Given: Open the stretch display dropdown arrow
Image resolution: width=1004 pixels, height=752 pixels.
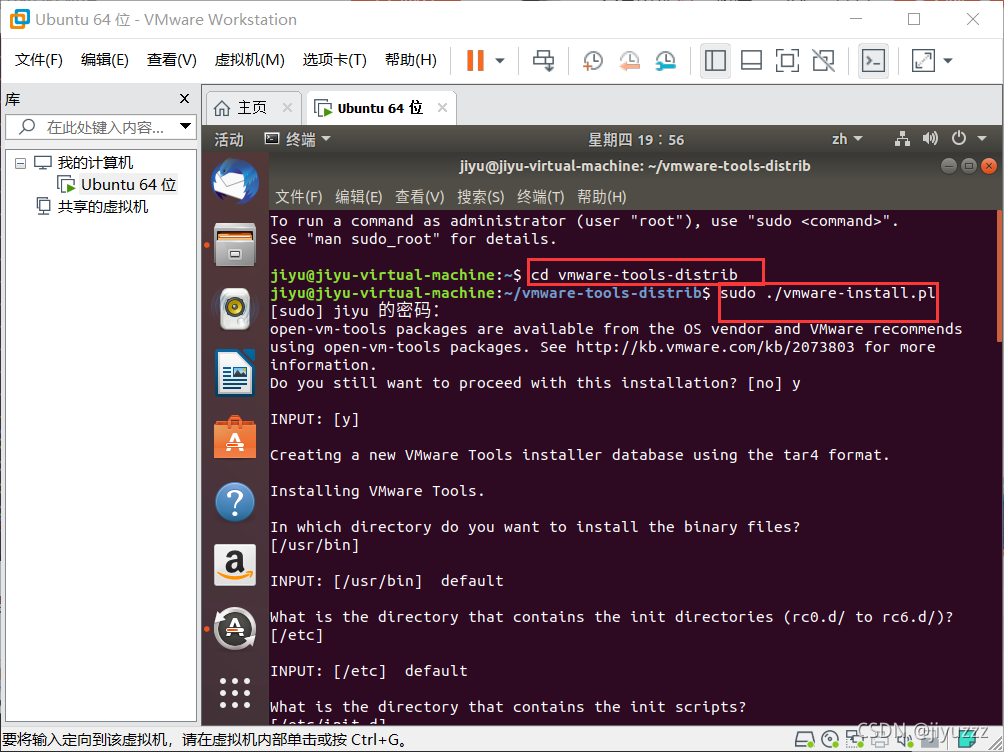Looking at the screenshot, I should (x=948, y=61).
